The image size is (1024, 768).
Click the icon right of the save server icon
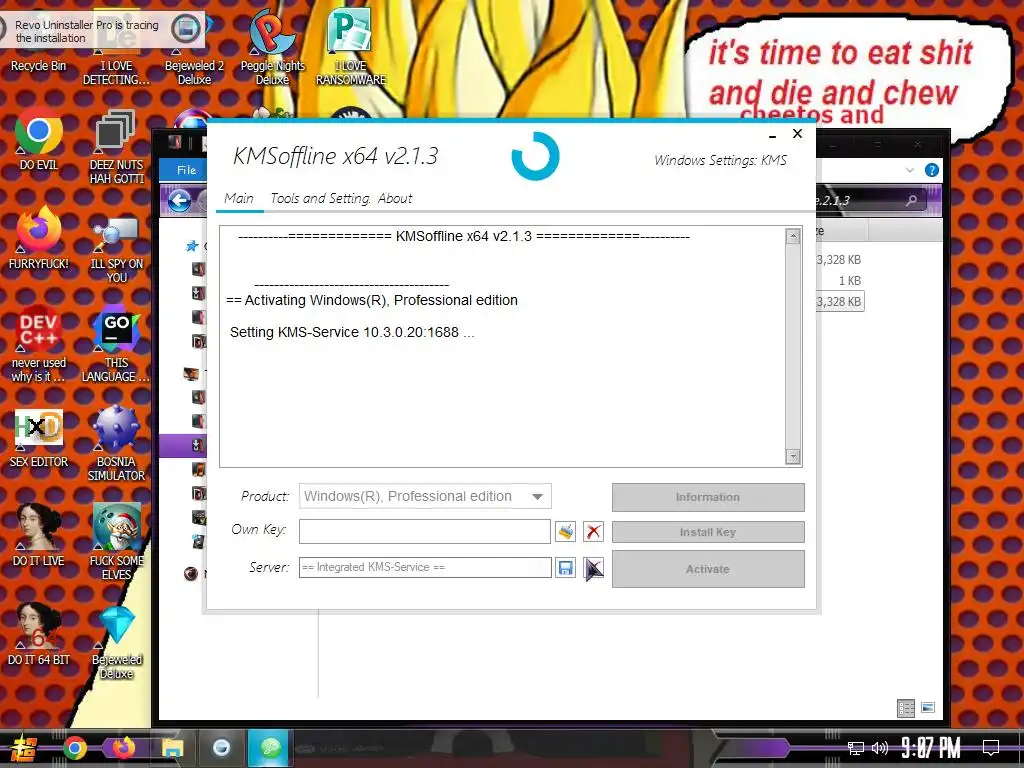coord(593,568)
